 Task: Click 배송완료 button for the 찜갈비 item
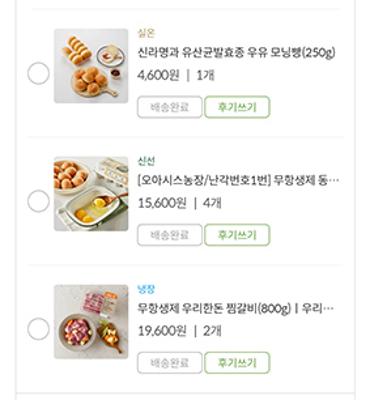(170, 363)
